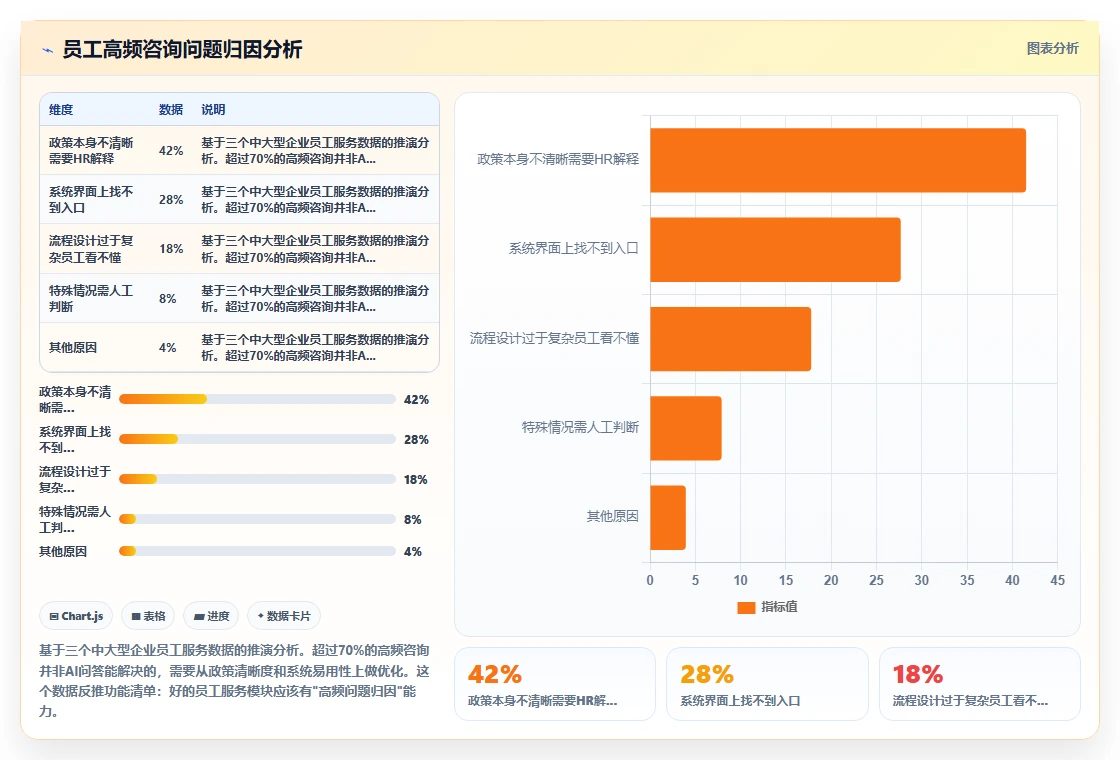Image resolution: width=1120 pixels, height=760 pixels.
Task: Click the lightning icon beside the title
Action: (48, 50)
